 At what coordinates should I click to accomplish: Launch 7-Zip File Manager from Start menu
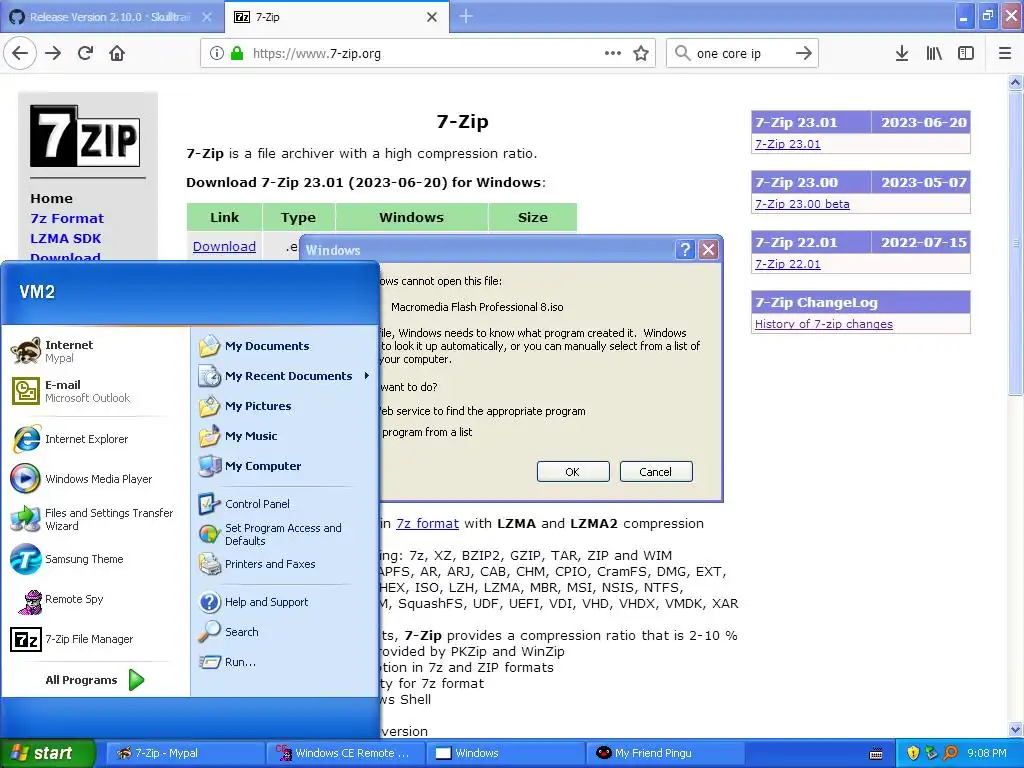(72, 639)
